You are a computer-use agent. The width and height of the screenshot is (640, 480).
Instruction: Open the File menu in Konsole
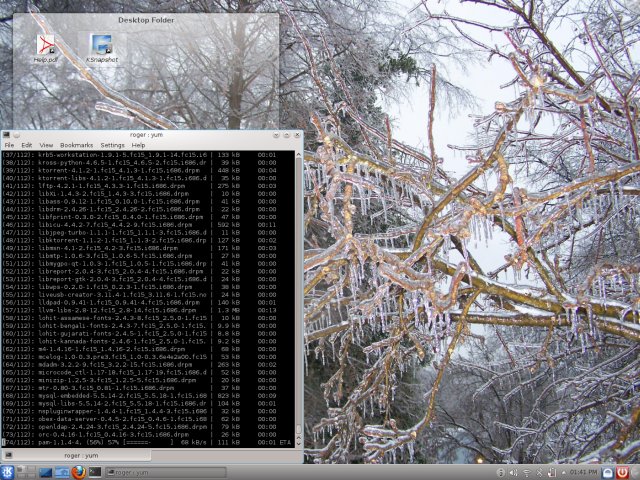pyautogui.click(x=9, y=145)
